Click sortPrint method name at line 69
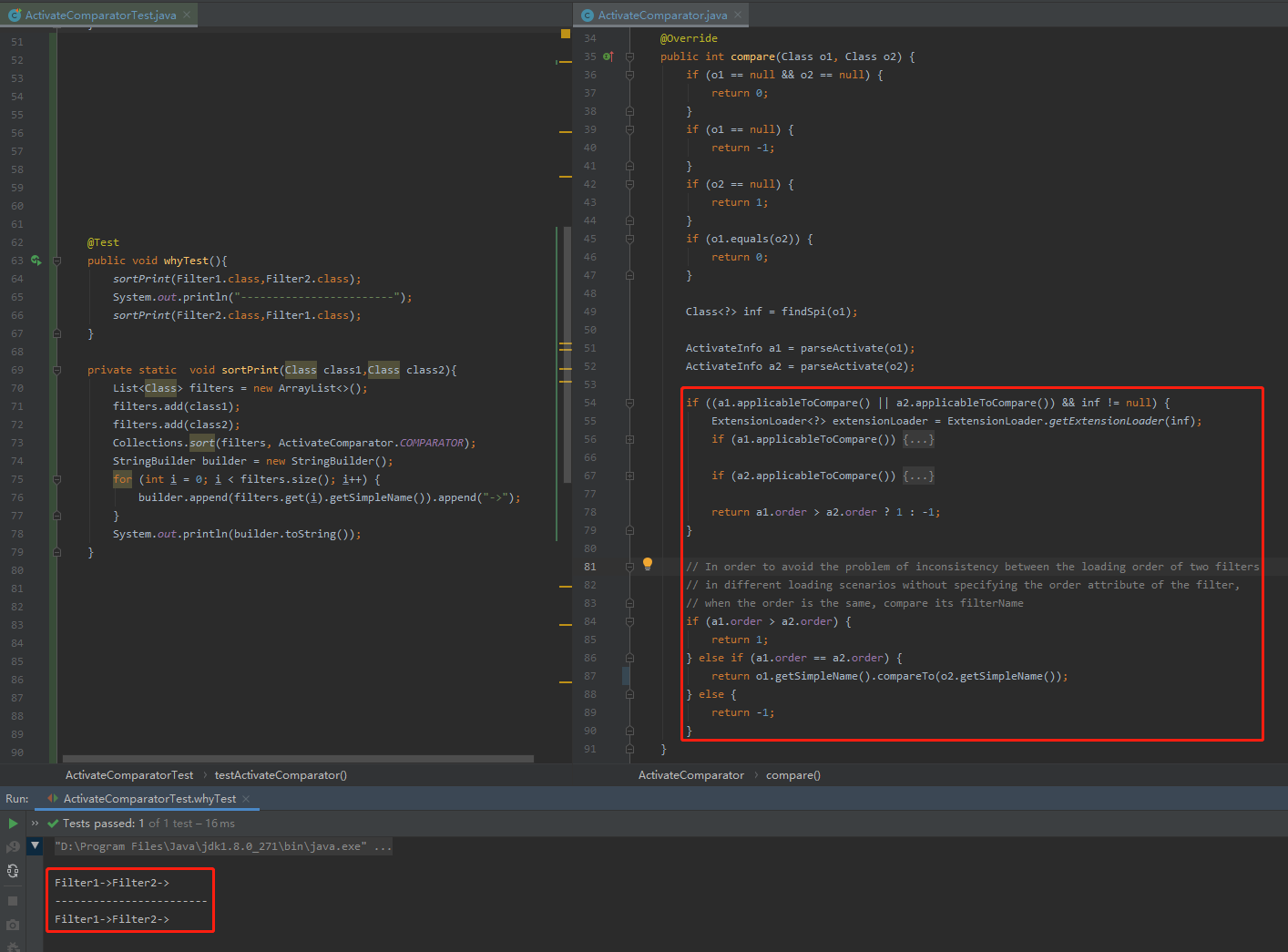Viewport: 1288px width, 952px height. (x=250, y=370)
